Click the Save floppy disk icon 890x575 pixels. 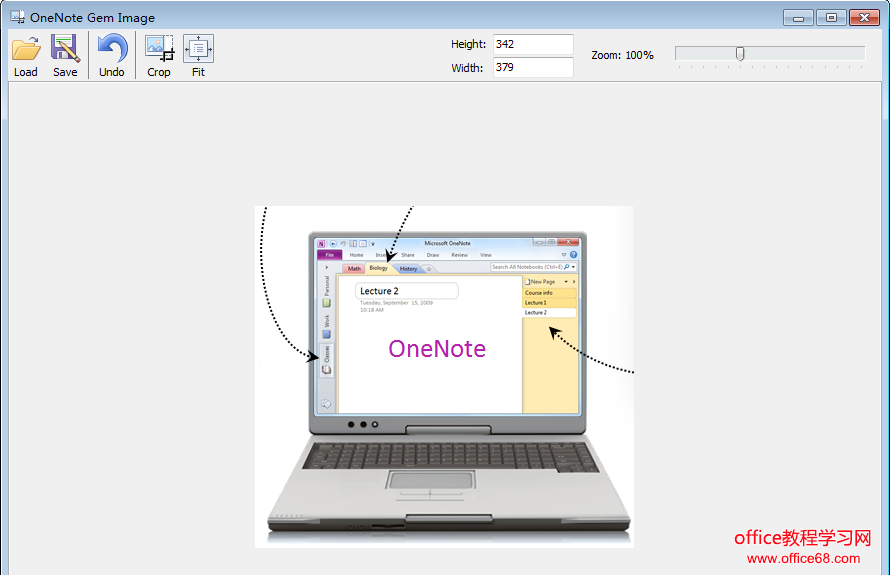pos(65,48)
